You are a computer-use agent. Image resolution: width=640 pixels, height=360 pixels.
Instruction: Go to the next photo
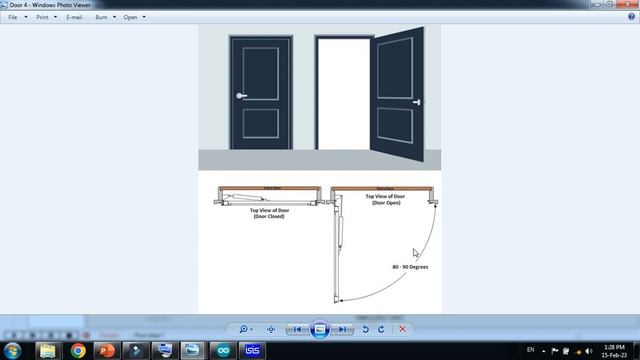342,329
